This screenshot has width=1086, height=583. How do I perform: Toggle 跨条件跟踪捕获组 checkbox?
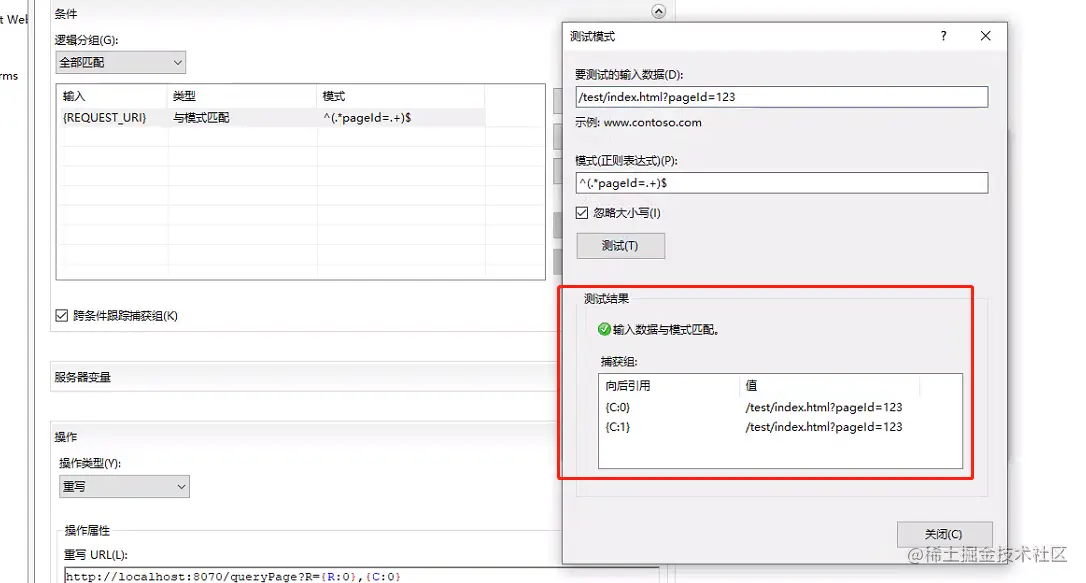pyautogui.click(x=62, y=316)
